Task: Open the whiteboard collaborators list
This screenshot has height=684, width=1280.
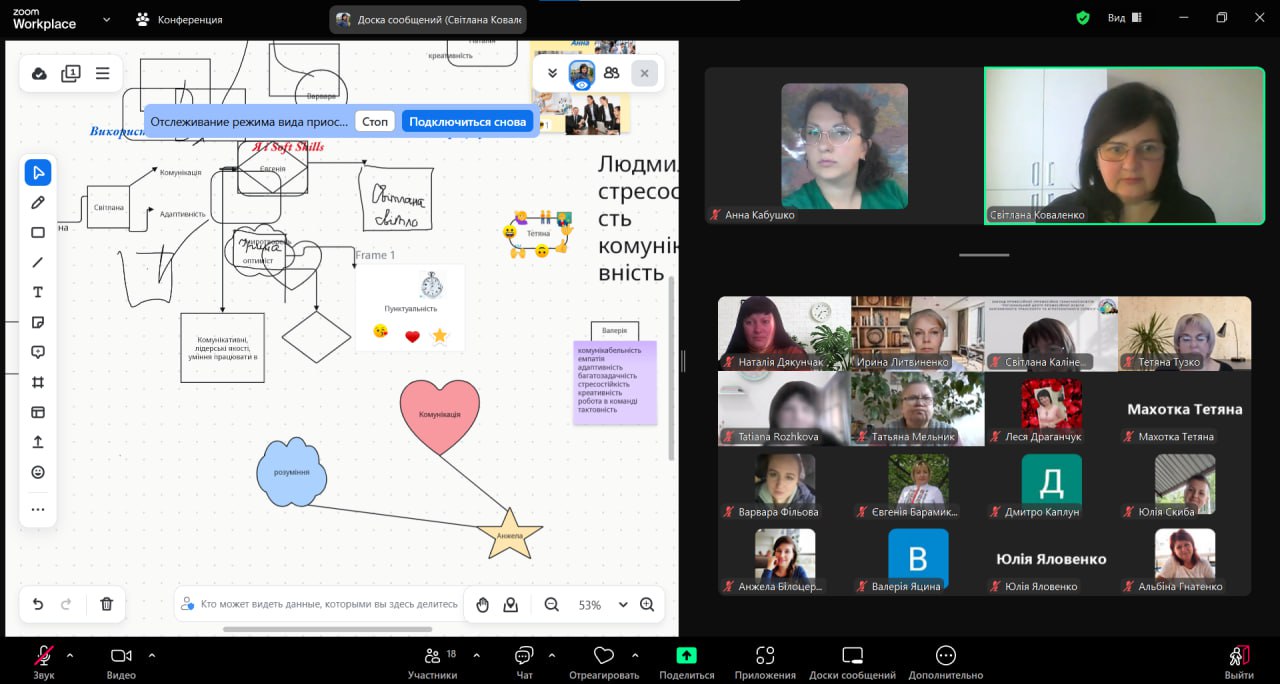Action: click(612, 73)
